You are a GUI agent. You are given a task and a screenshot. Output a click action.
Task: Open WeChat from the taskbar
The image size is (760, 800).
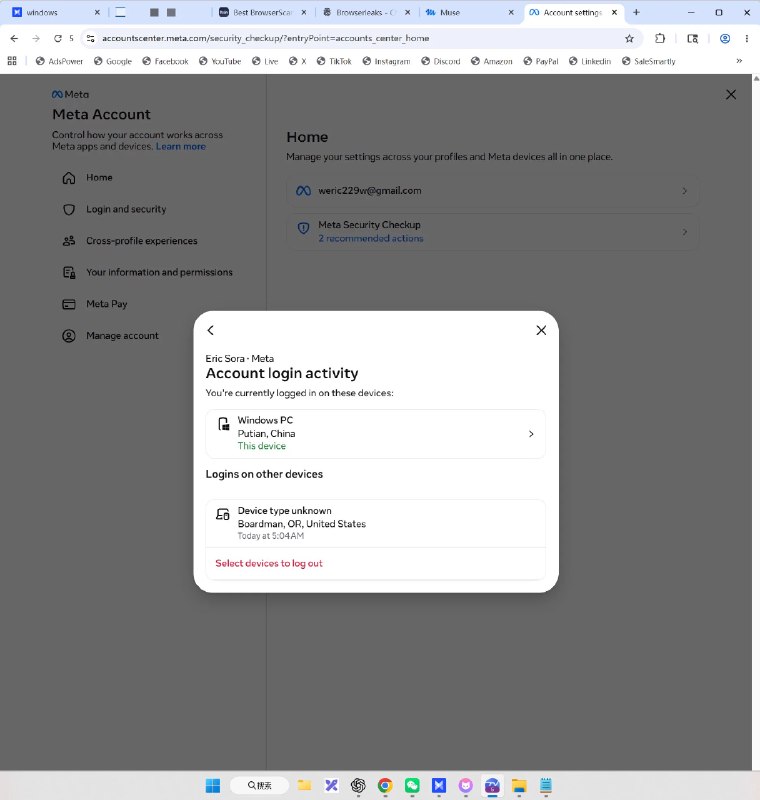(x=412, y=785)
